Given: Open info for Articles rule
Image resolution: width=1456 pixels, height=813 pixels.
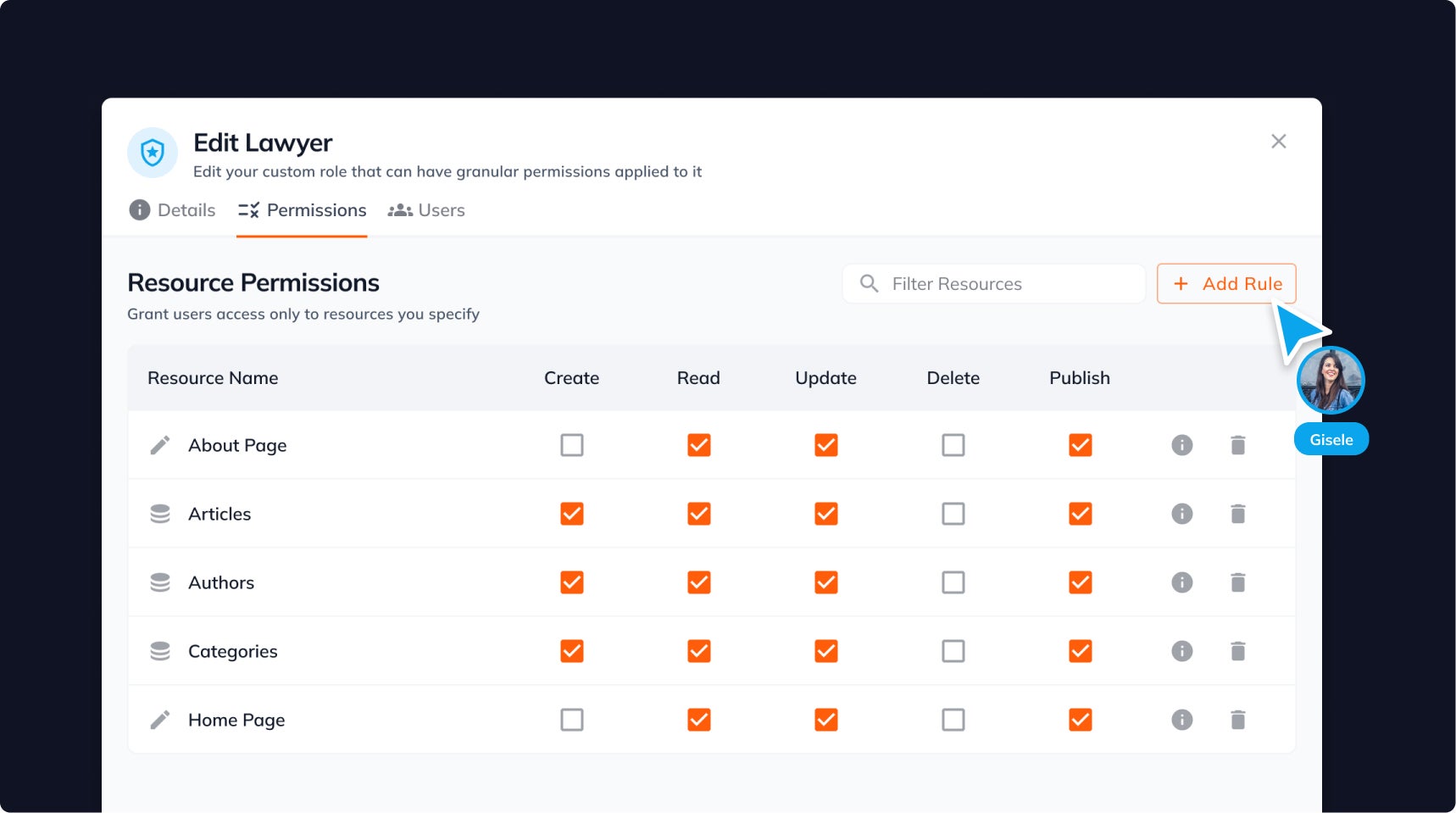Looking at the screenshot, I should coord(1182,514).
